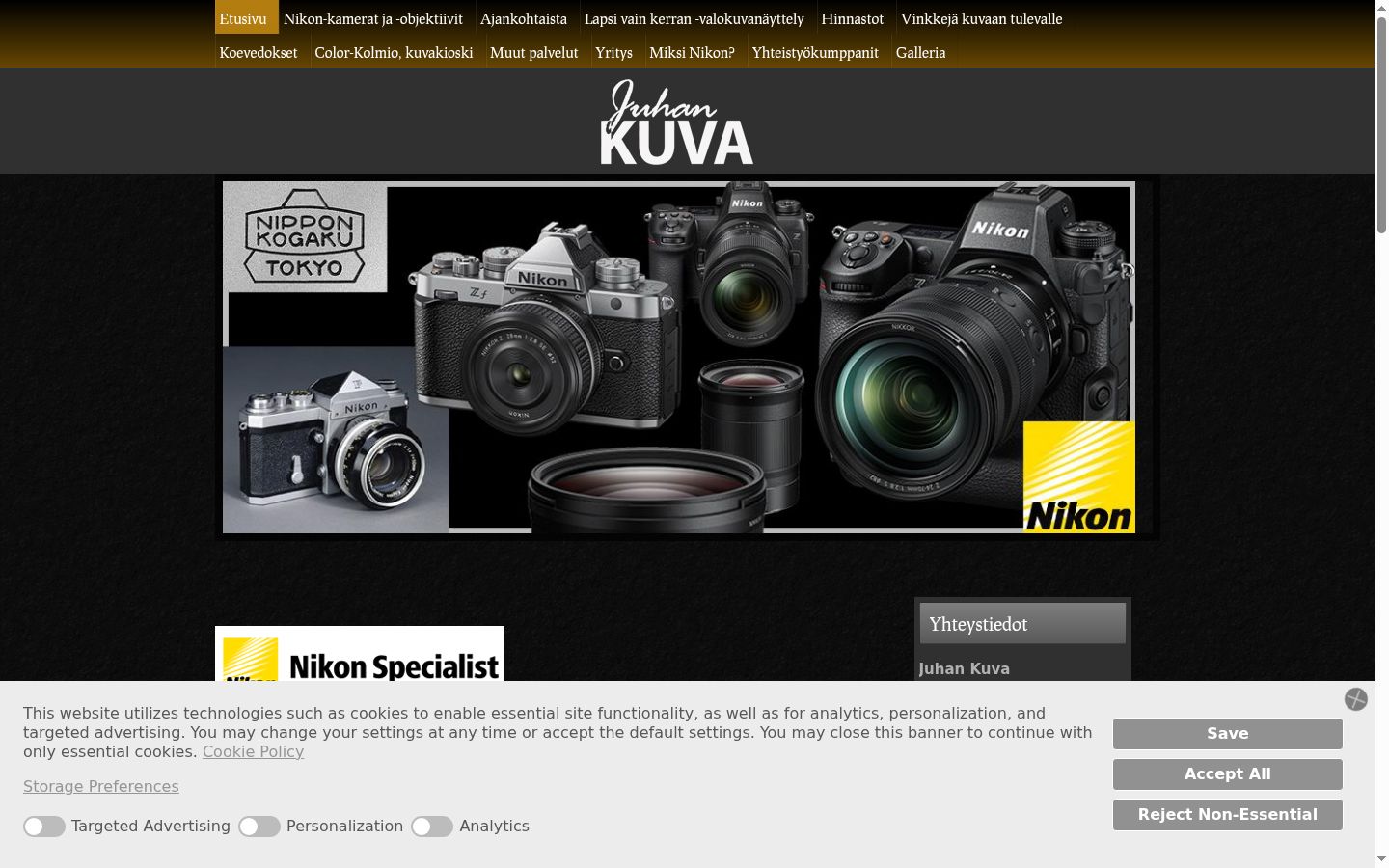The height and width of the screenshot is (868, 1389).
Task: Click the Juhan Kuva contact name
Action: point(965,668)
